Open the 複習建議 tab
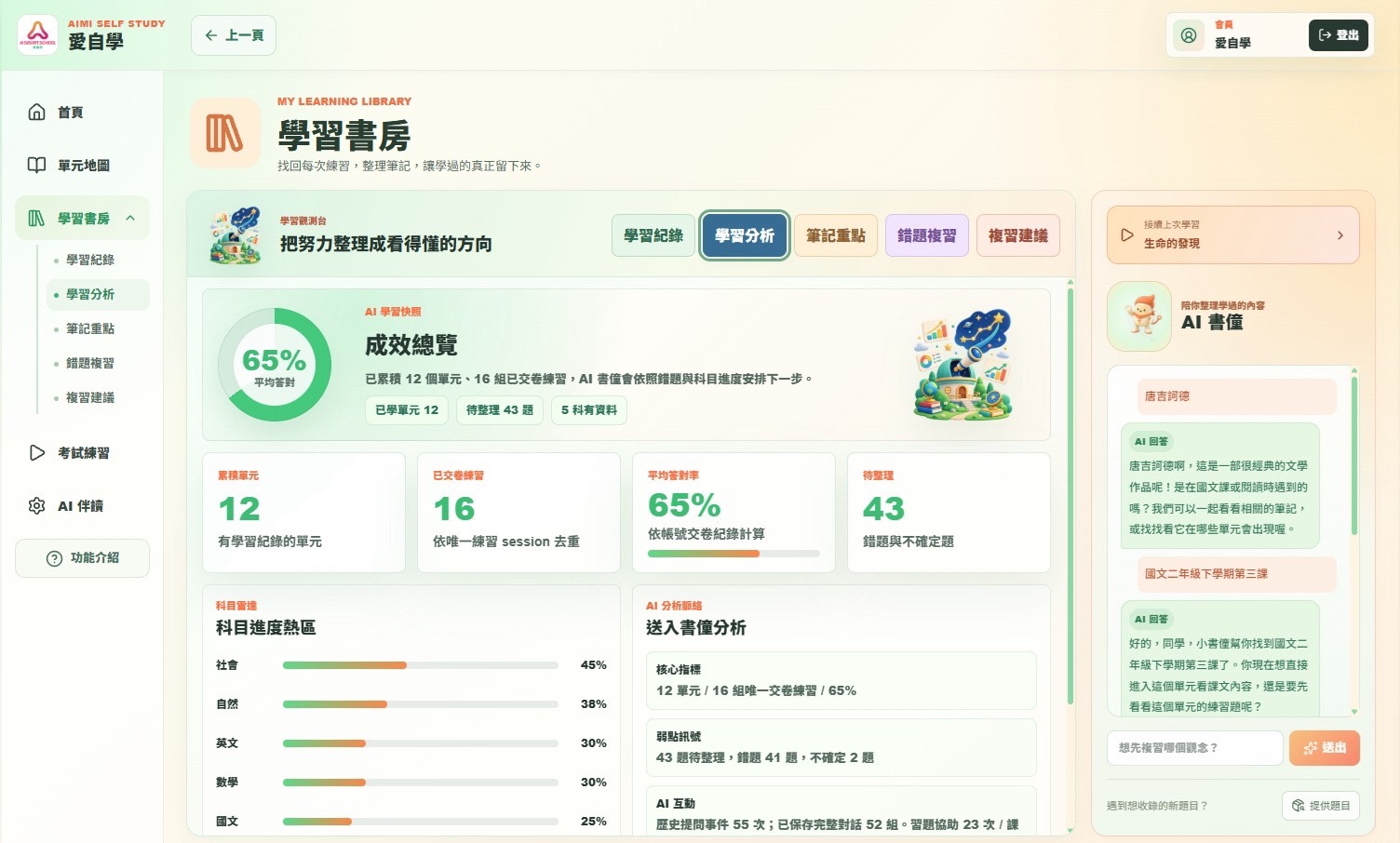 [1018, 235]
